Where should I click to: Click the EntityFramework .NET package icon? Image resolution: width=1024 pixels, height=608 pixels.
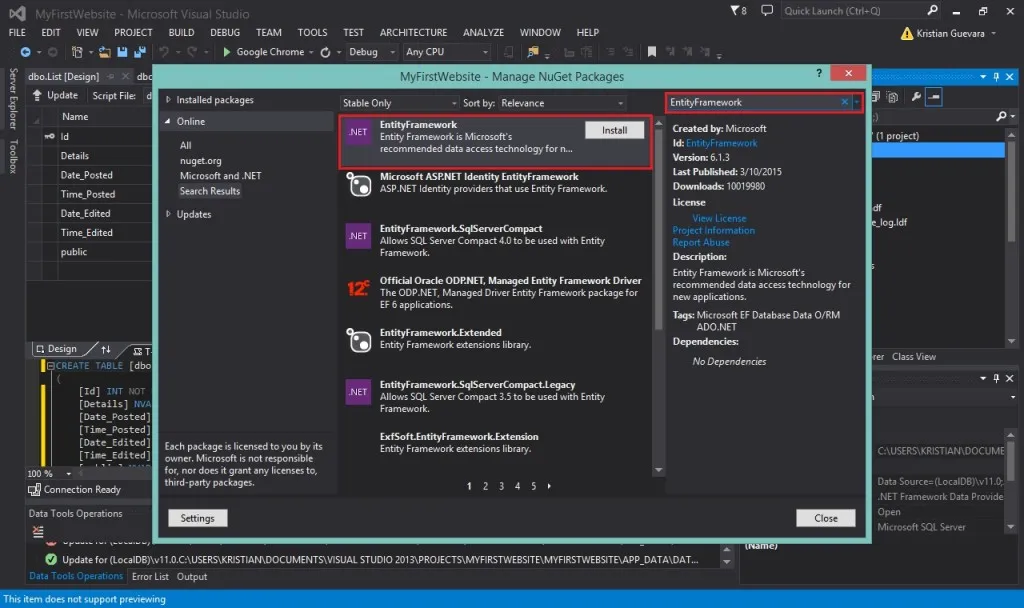point(358,132)
